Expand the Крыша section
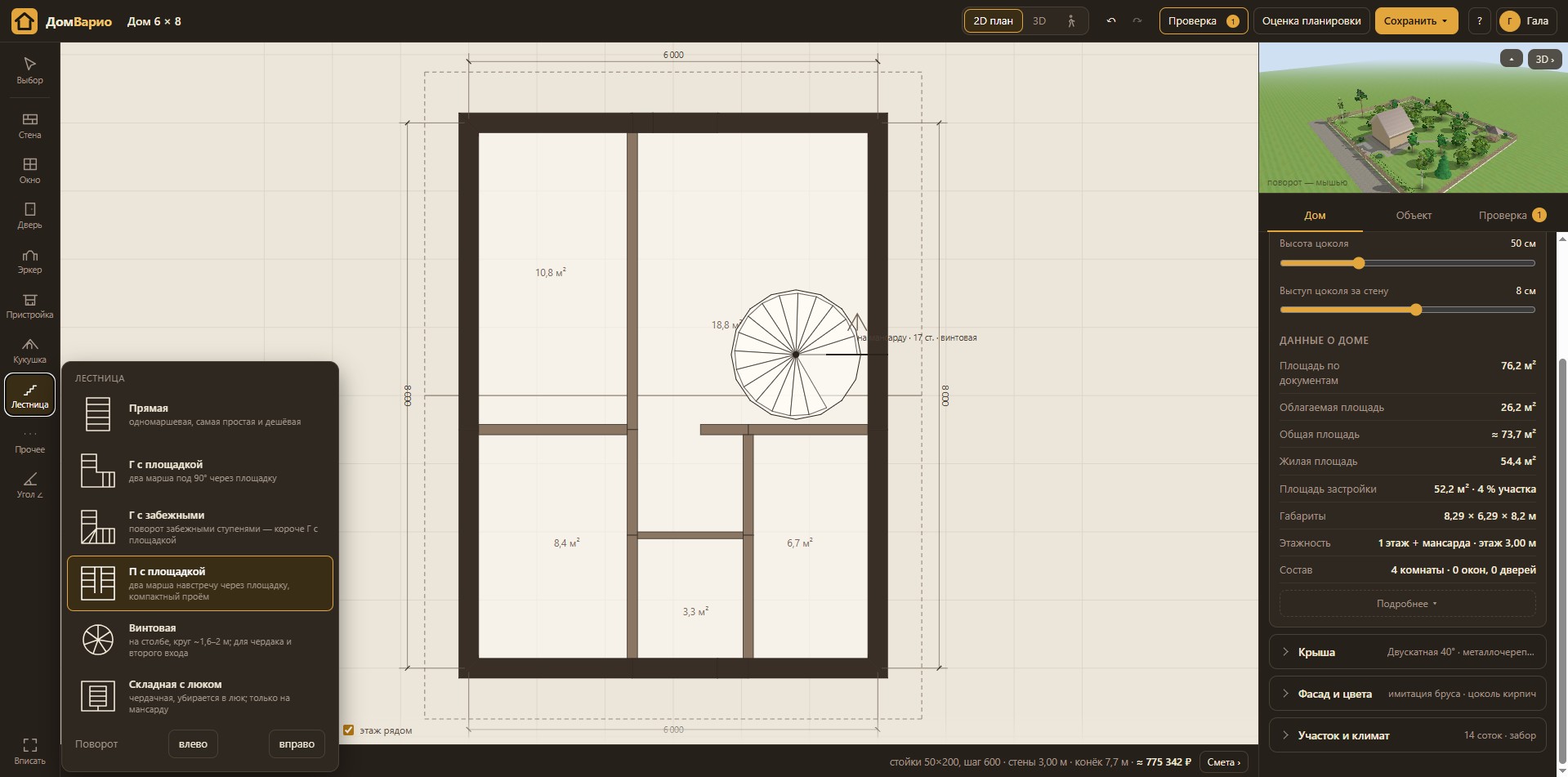 [x=1407, y=652]
